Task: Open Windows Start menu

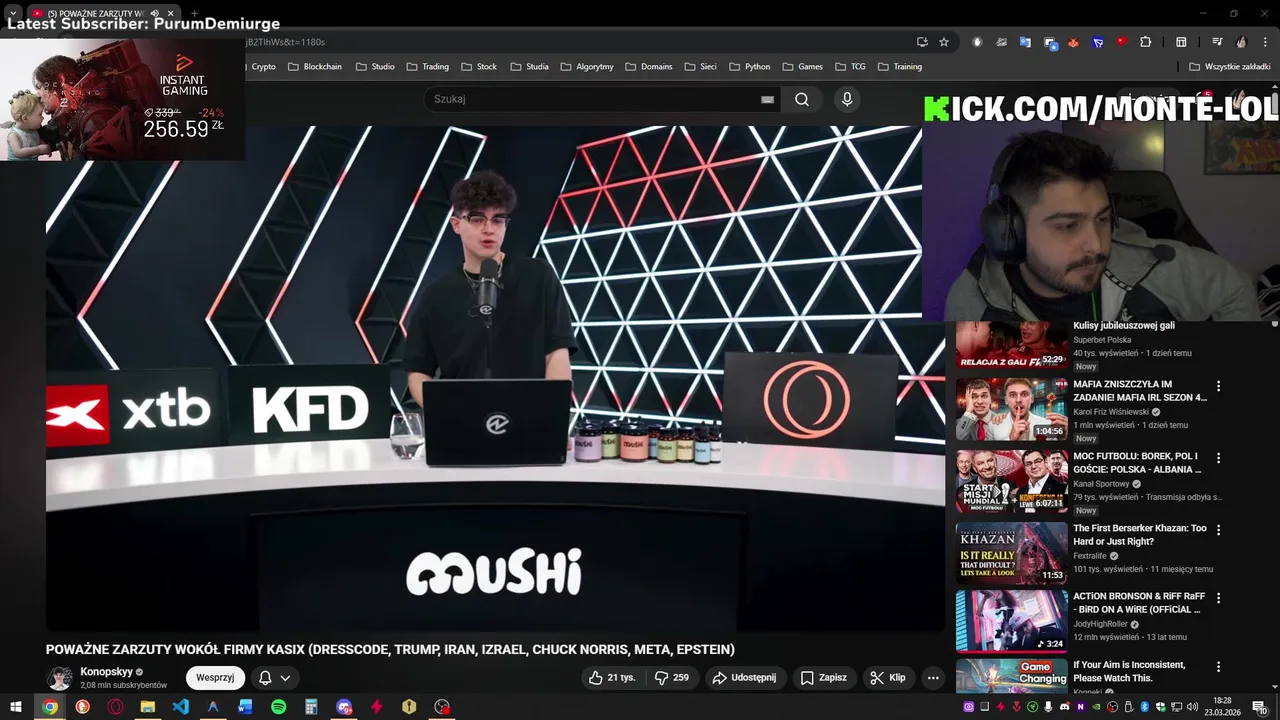Action: (x=16, y=707)
